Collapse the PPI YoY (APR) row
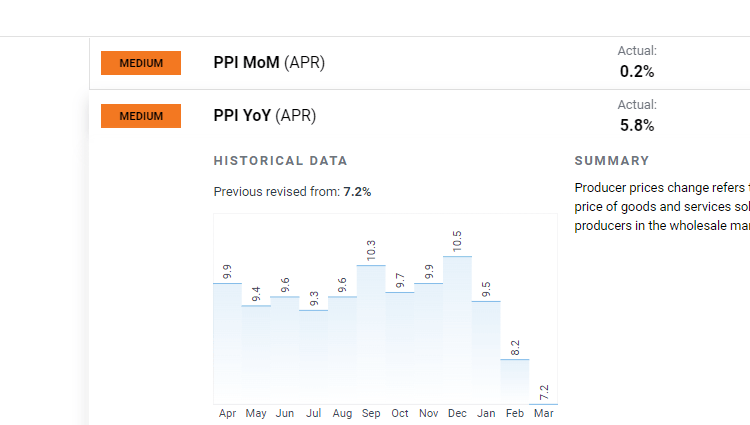 pyautogui.click(x=264, y=116)
